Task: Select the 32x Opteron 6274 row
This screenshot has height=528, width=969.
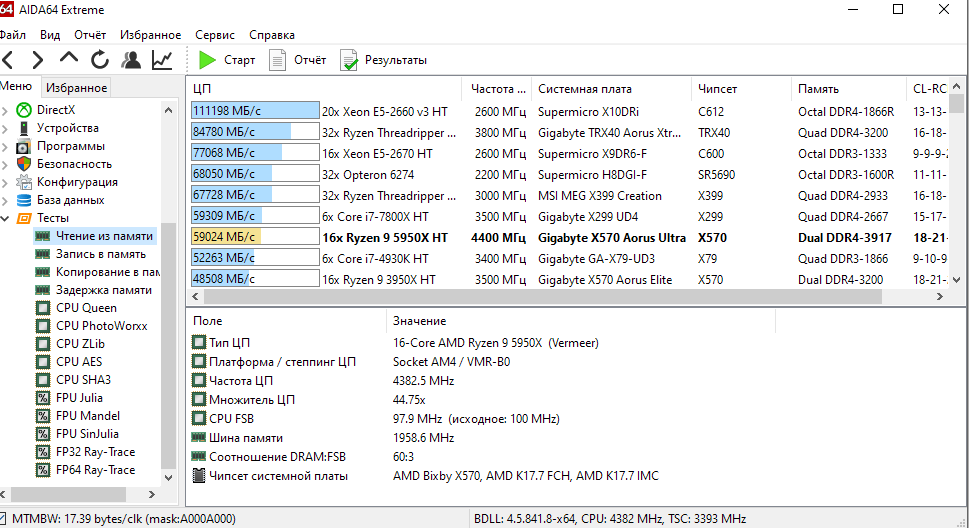Action: 569,174
